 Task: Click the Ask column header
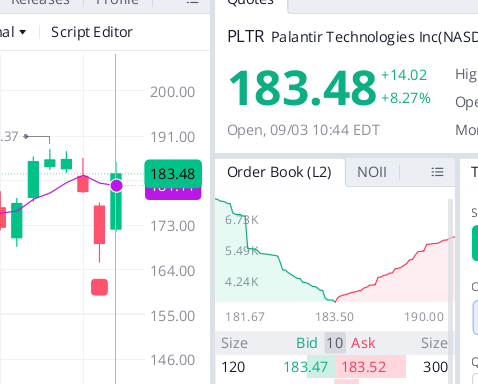[x=363, y=343]
